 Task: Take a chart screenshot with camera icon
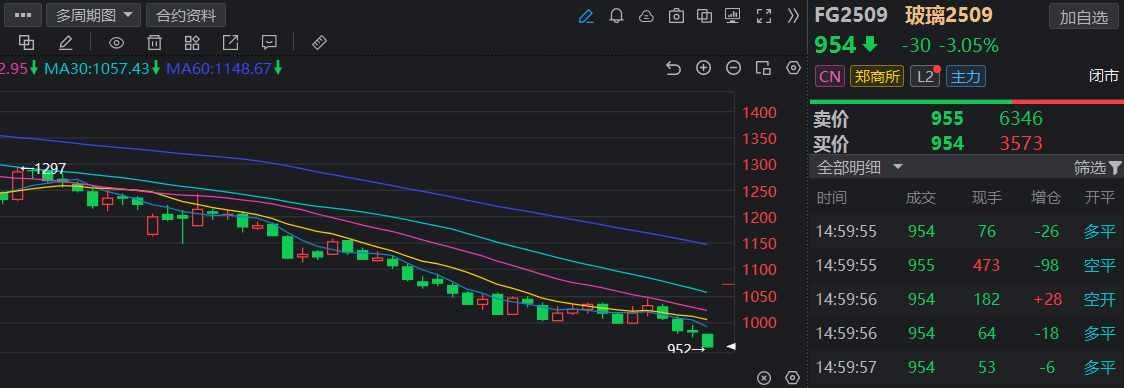coord(676,16)
